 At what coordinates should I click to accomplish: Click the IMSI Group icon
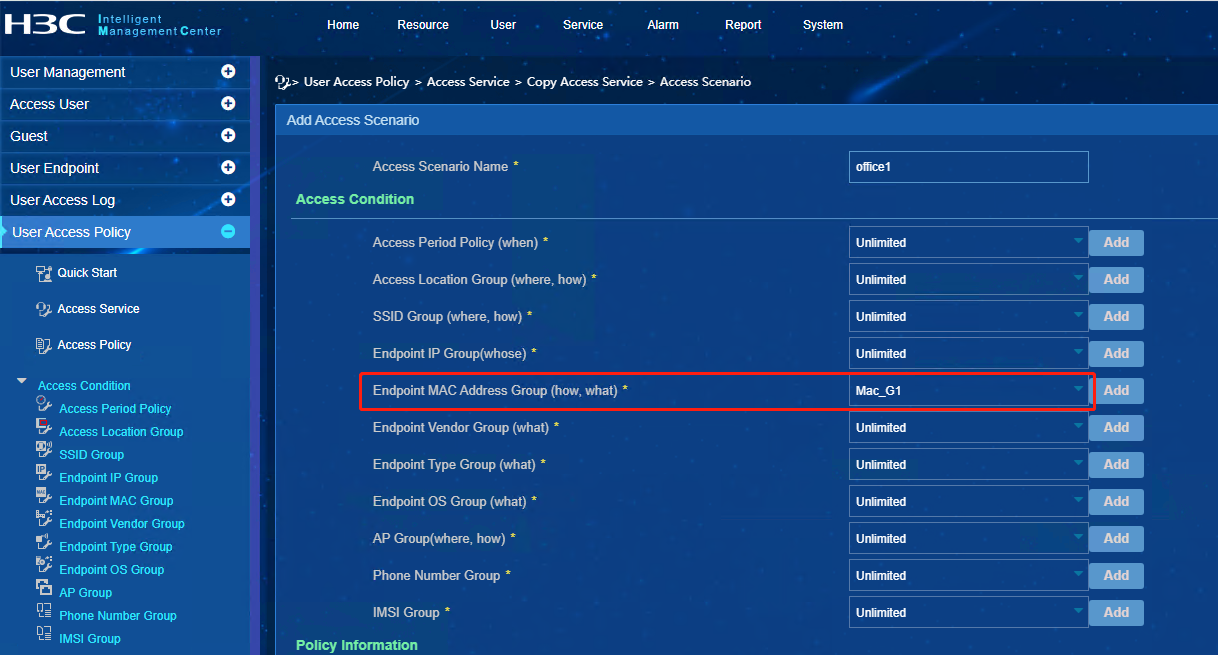(x=44, y=634)
